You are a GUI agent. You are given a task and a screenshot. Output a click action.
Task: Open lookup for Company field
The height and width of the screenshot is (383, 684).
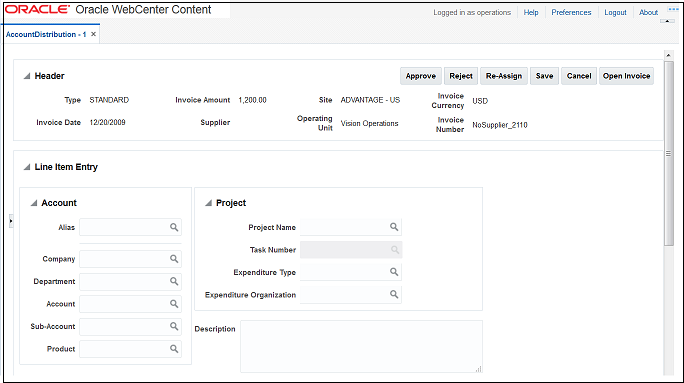click(174, 259)
